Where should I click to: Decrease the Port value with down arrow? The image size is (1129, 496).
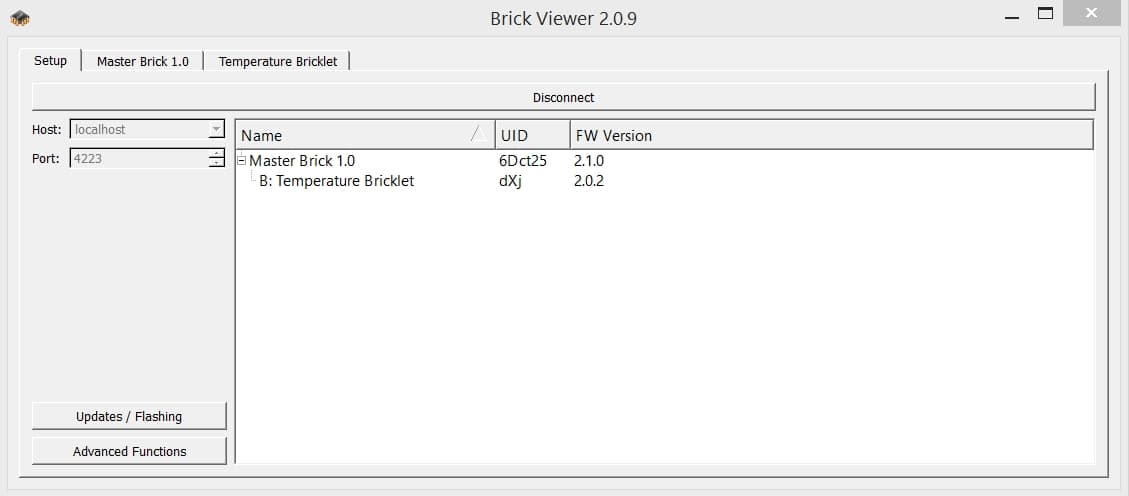[x=216, y=162]
